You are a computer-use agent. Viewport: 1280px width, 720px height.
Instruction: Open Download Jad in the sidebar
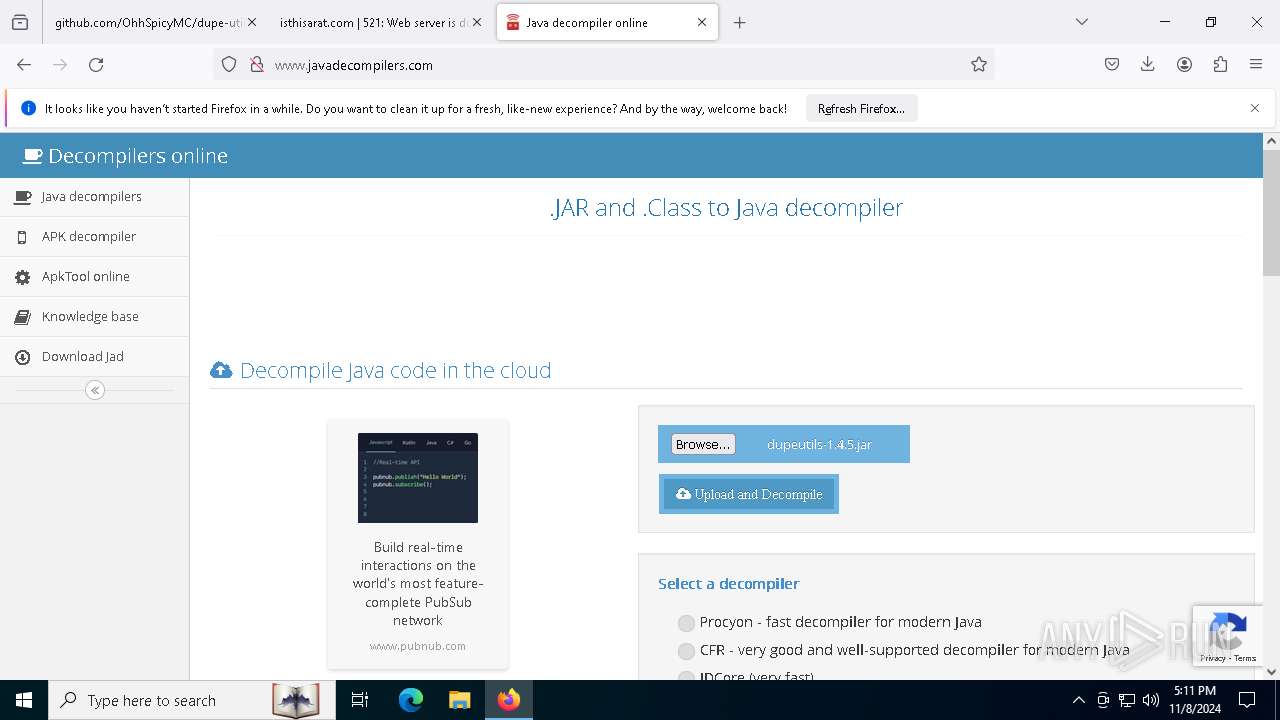coord(94,357)
